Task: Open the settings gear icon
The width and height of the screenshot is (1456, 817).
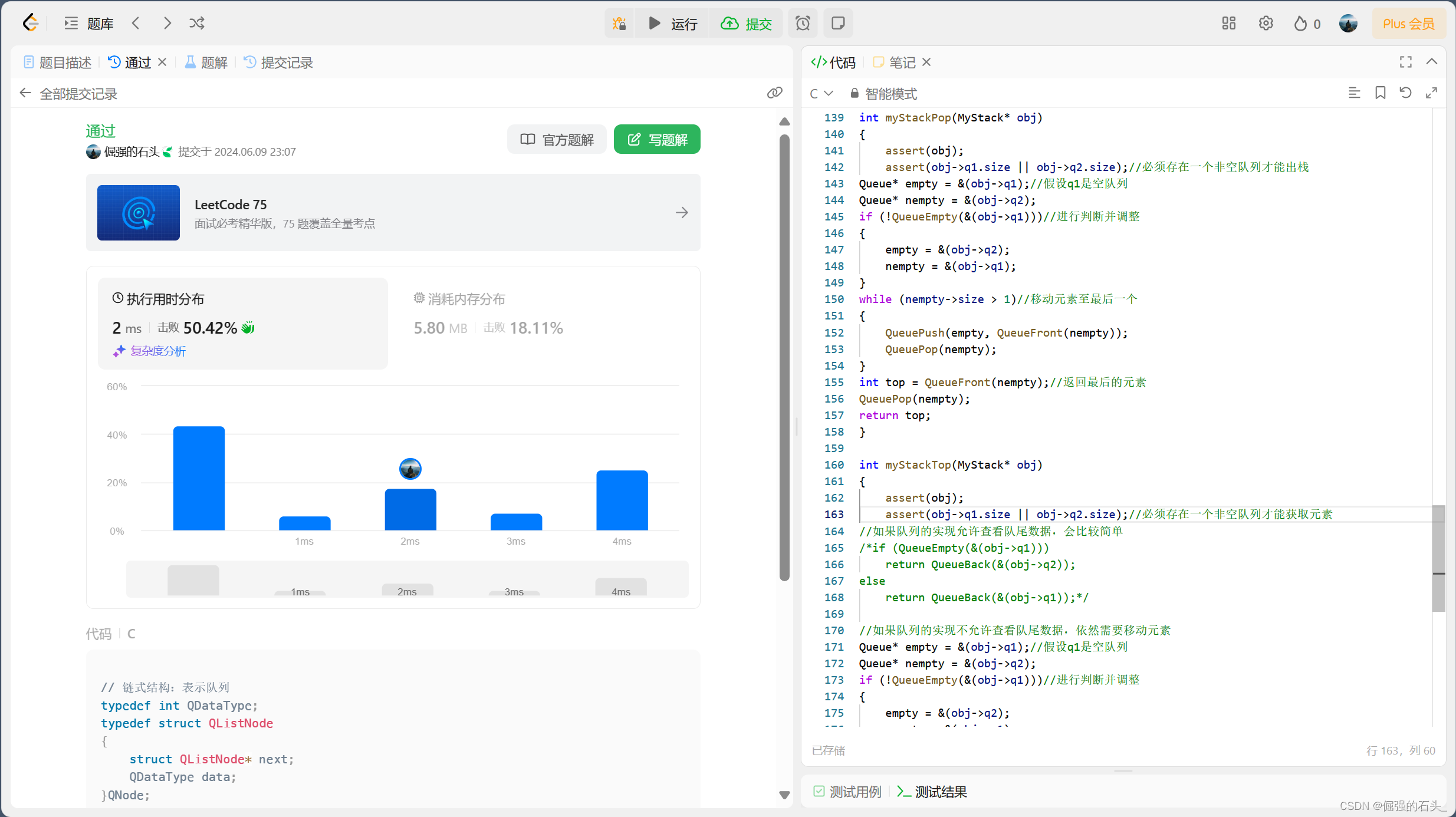Action: point(1266,24)
